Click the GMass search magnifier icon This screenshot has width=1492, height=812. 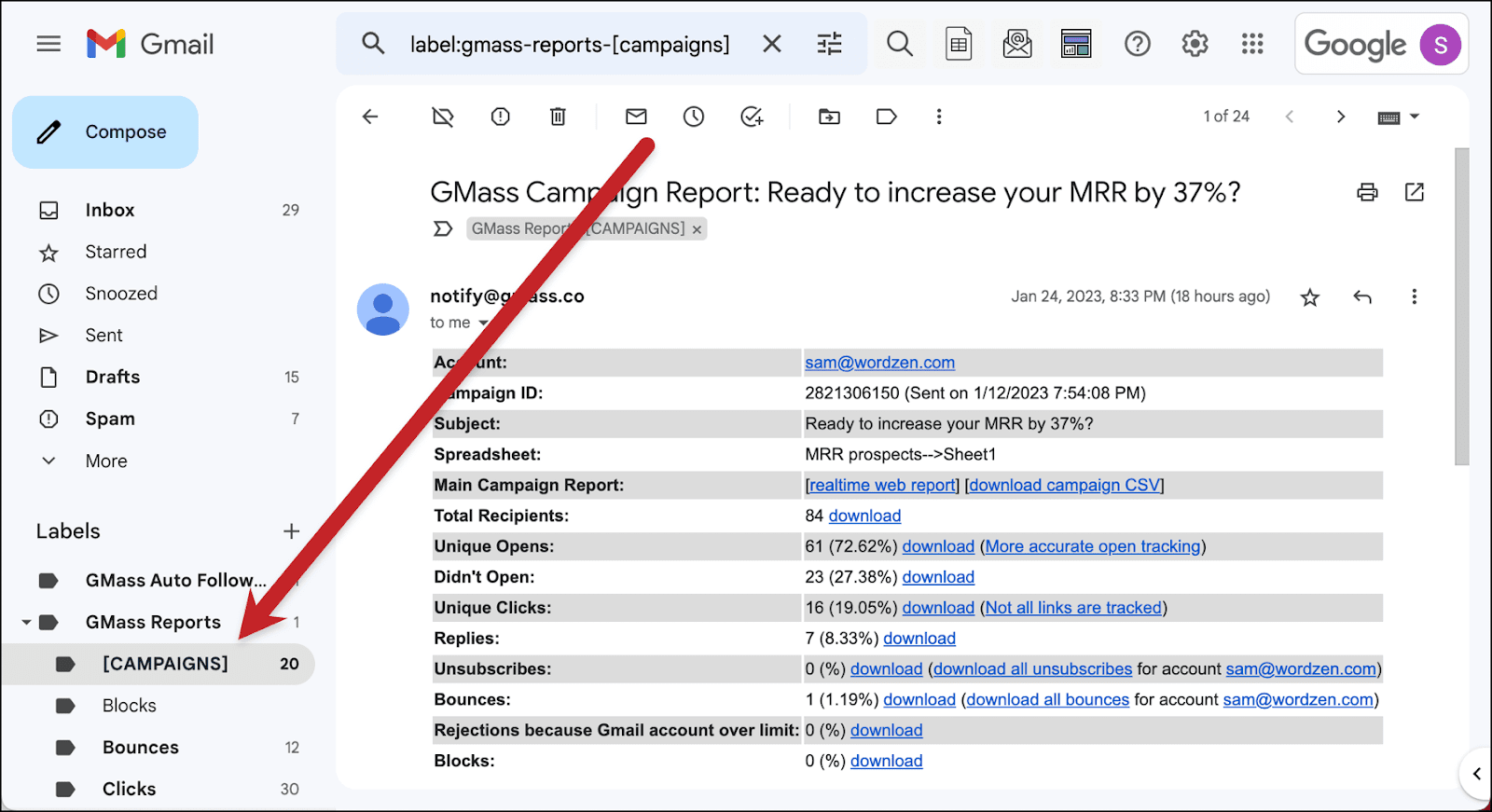tap(900, 44)
